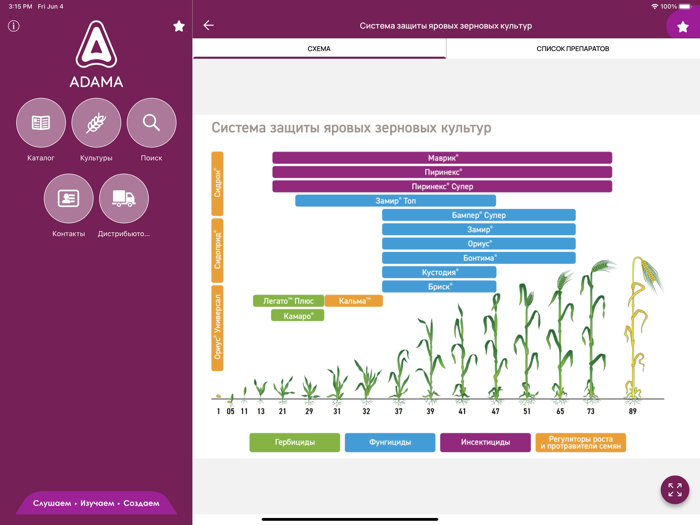Image resolution: width=700 pixels, height=525 pixels.
Task: Select the Бриск fungicide bar
Action: [x=439, y=286]
